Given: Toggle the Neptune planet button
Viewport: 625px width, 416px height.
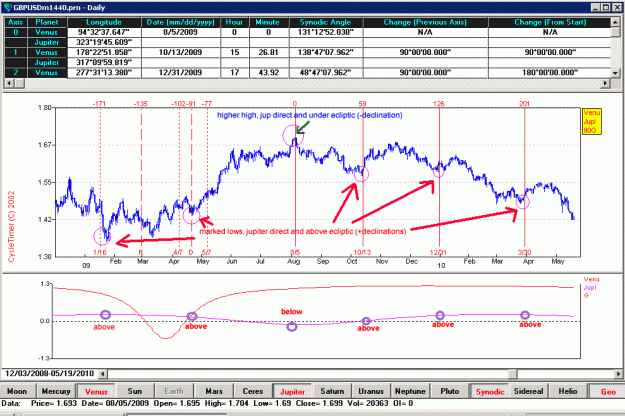Looking at the screenshot, I should click(410, 391).
